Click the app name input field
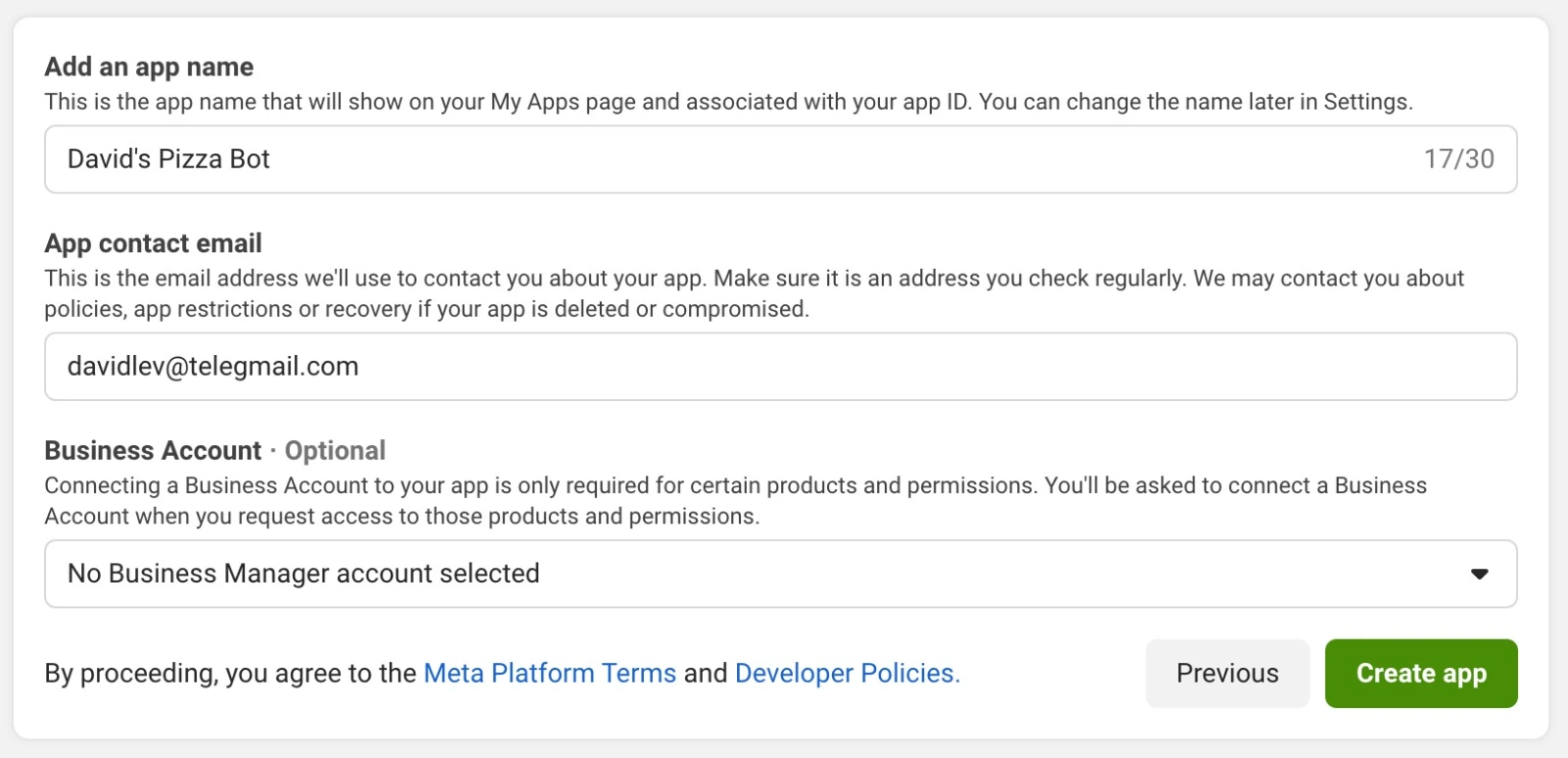1568x758 pixels. coord(780,159)
